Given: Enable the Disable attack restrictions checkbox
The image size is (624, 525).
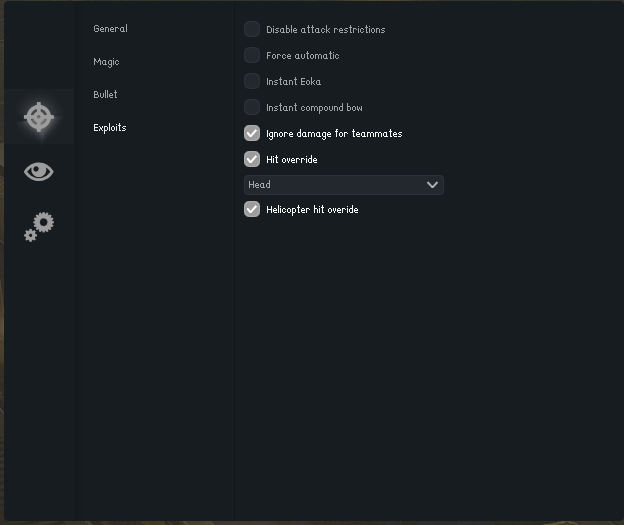Looking at the screenshot, I should (252, 30).
